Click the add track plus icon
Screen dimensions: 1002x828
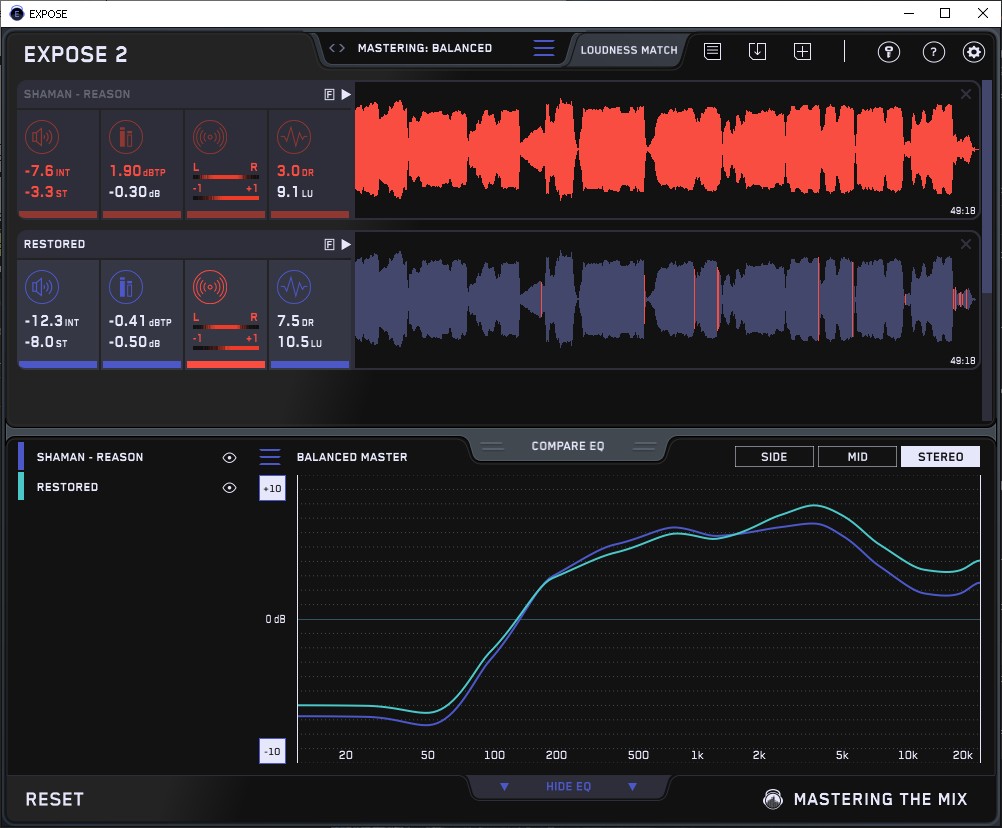802,51
